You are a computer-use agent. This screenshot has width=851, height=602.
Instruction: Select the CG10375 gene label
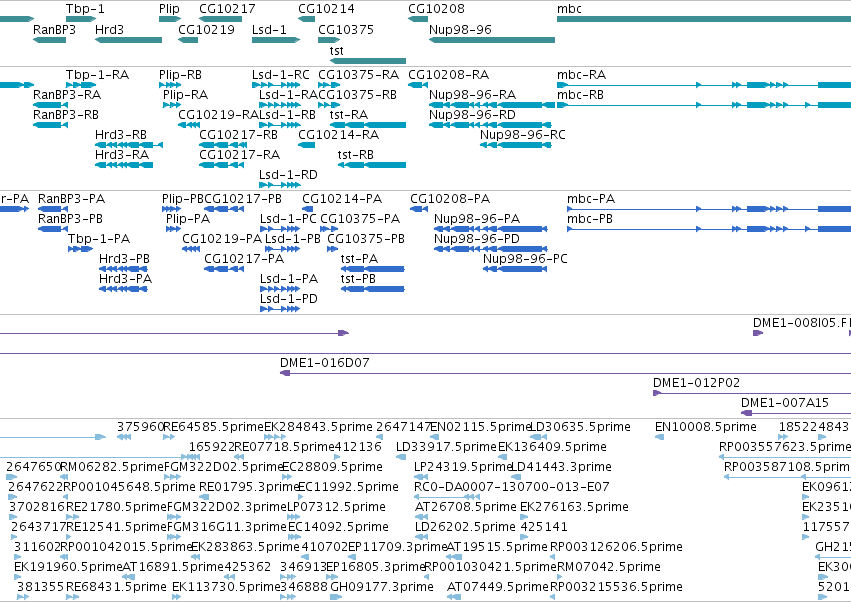346,29
